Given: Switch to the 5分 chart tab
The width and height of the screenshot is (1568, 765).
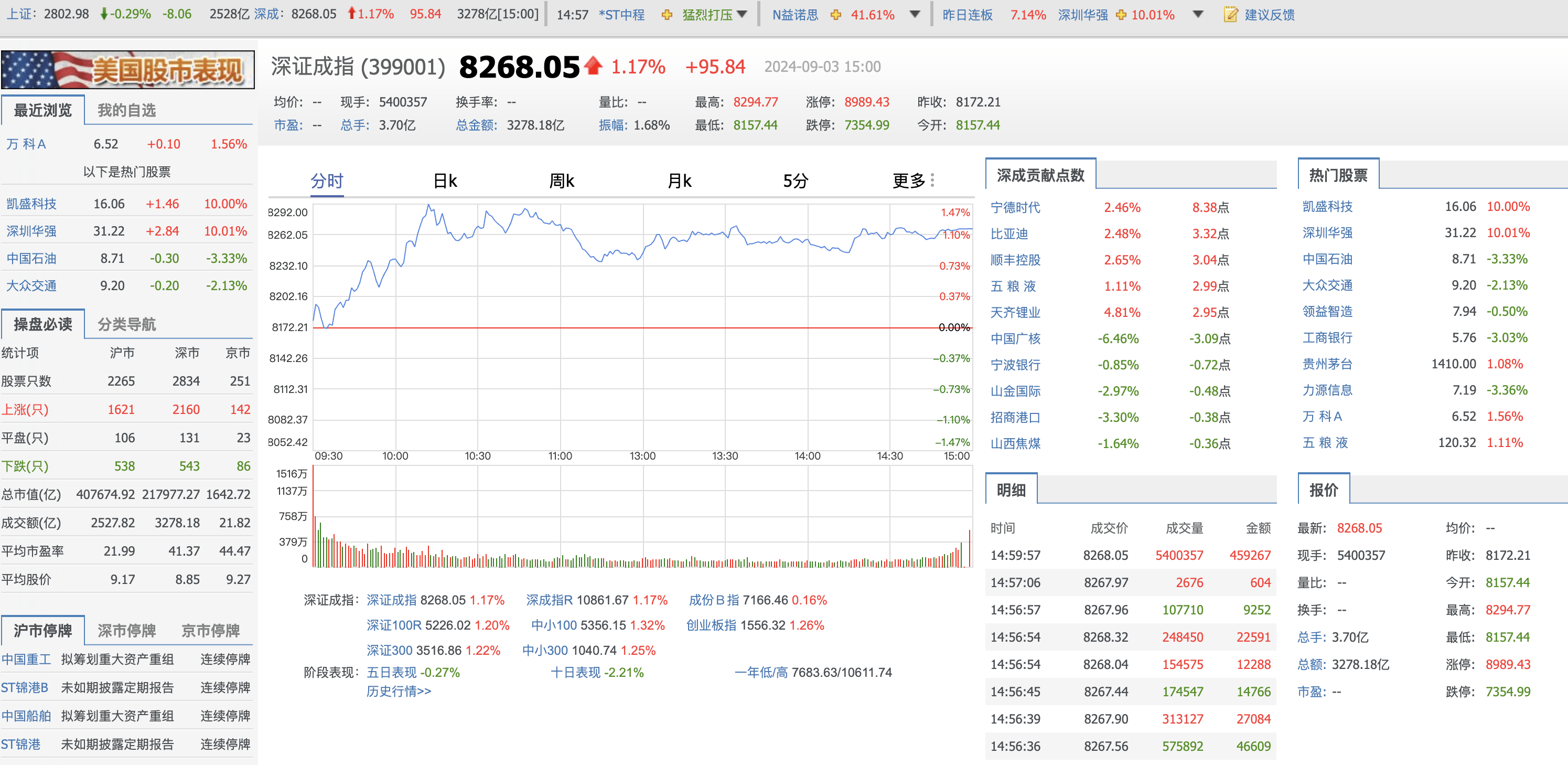Looking at the screenshot, I should pyautogui.click(x=796, y=181).
